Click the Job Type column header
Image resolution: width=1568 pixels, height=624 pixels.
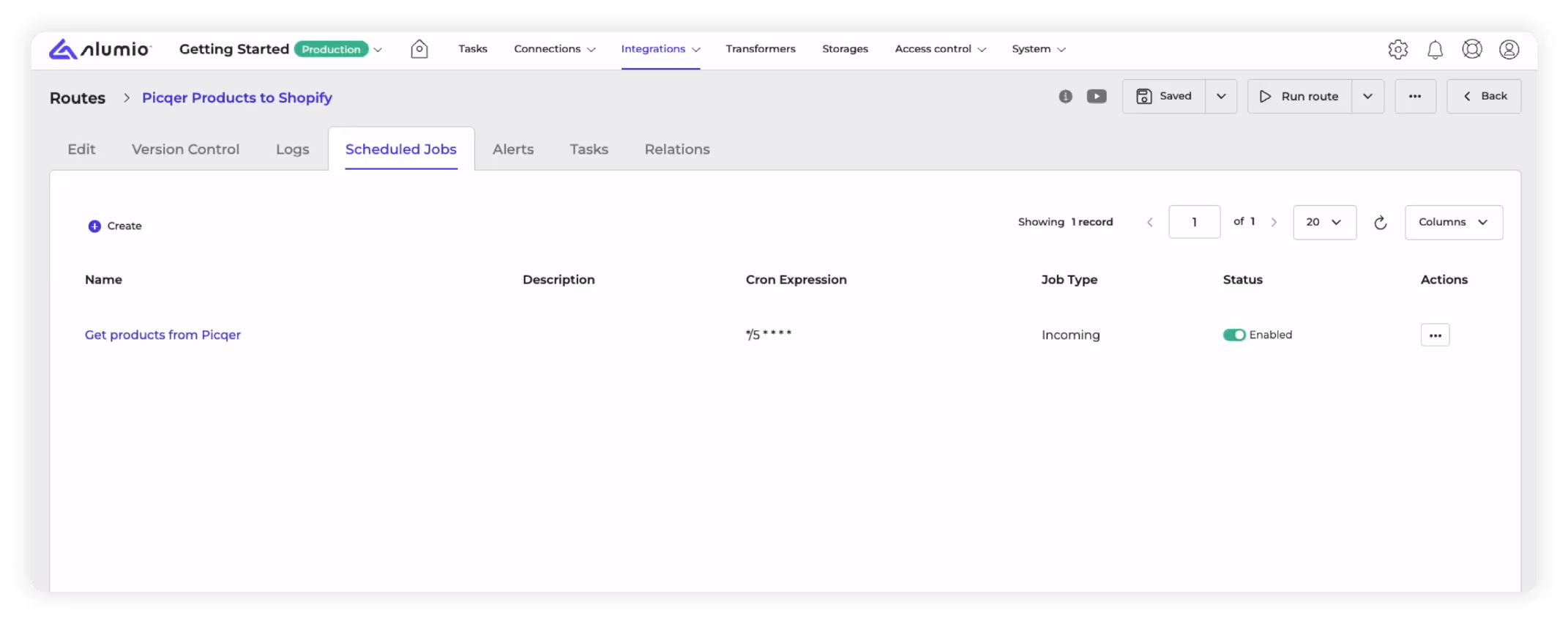coord(1069,280)
